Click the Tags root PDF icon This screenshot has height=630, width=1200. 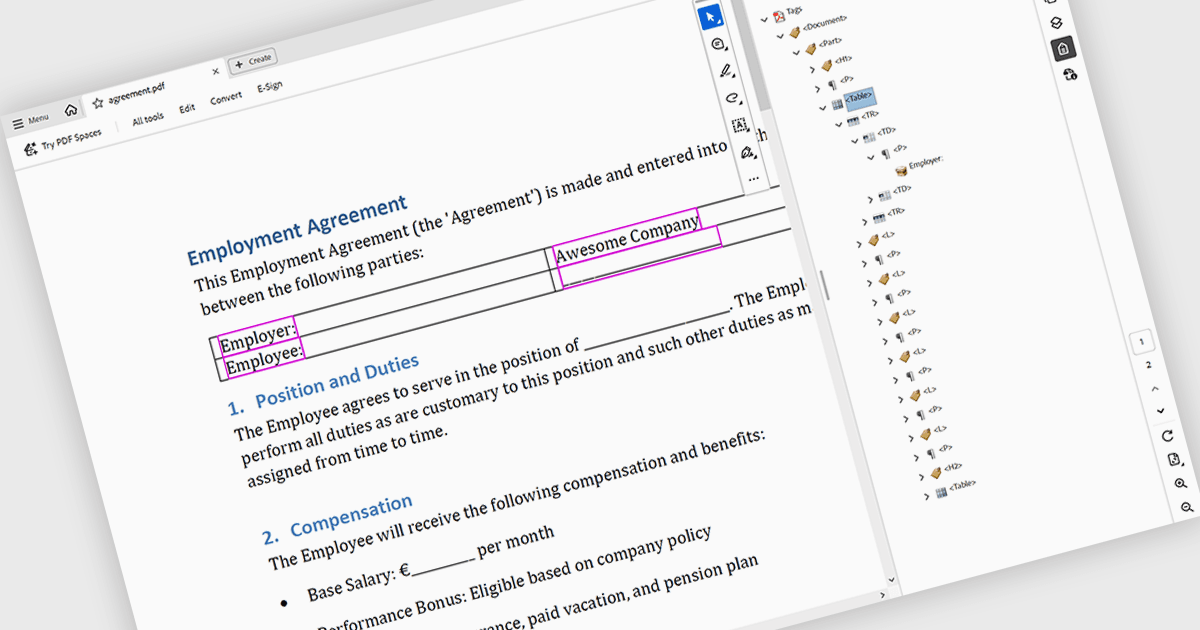777,15
